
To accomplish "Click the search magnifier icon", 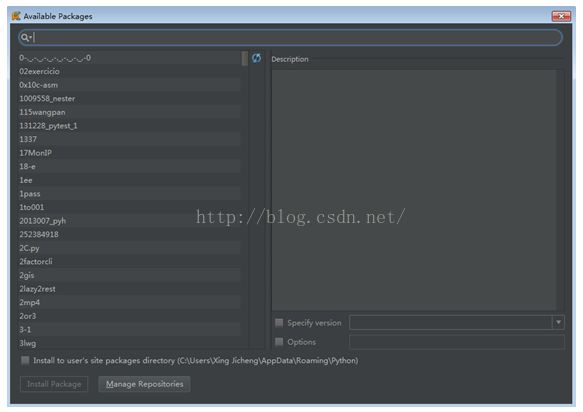I will click(x=25, y=37).
